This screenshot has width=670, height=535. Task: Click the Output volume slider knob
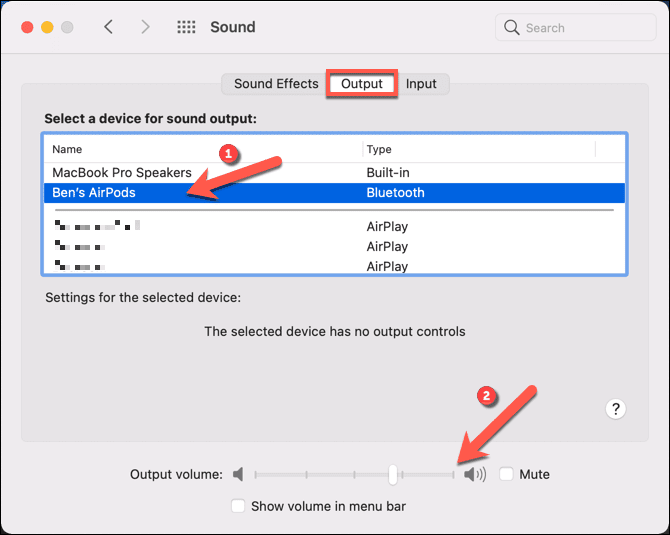click(x=394, y=474)
